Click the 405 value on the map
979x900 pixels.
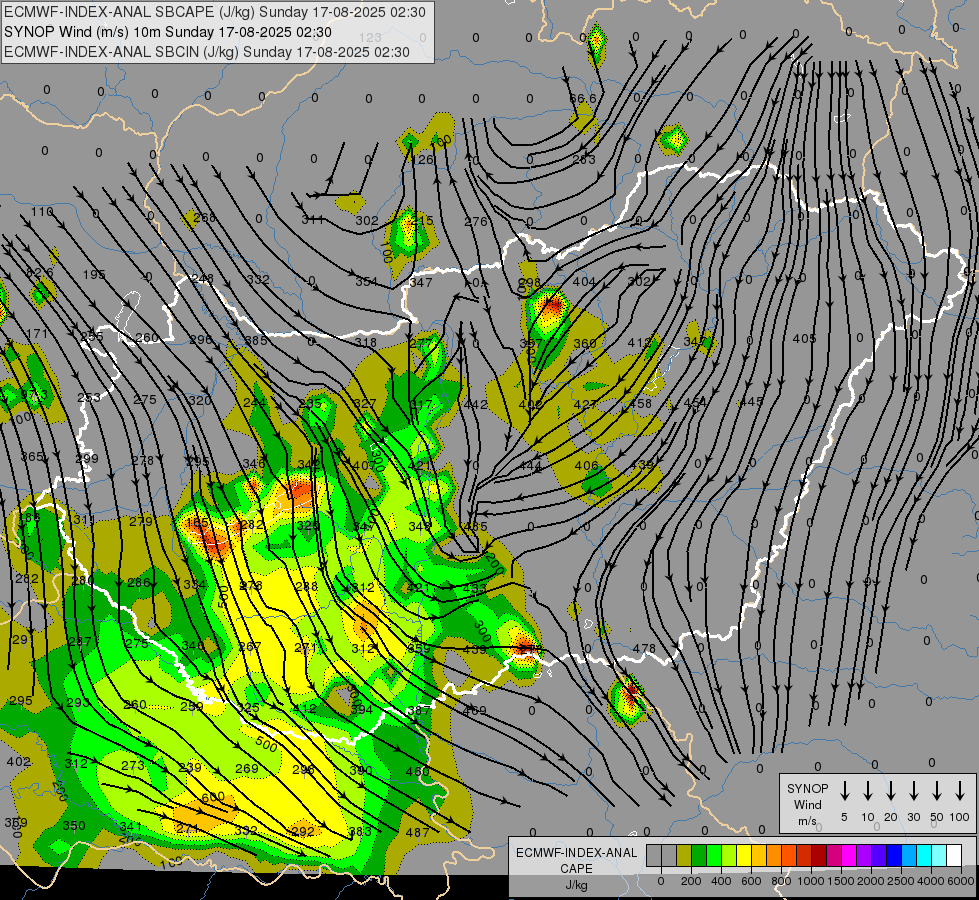[x=804, y=339]
